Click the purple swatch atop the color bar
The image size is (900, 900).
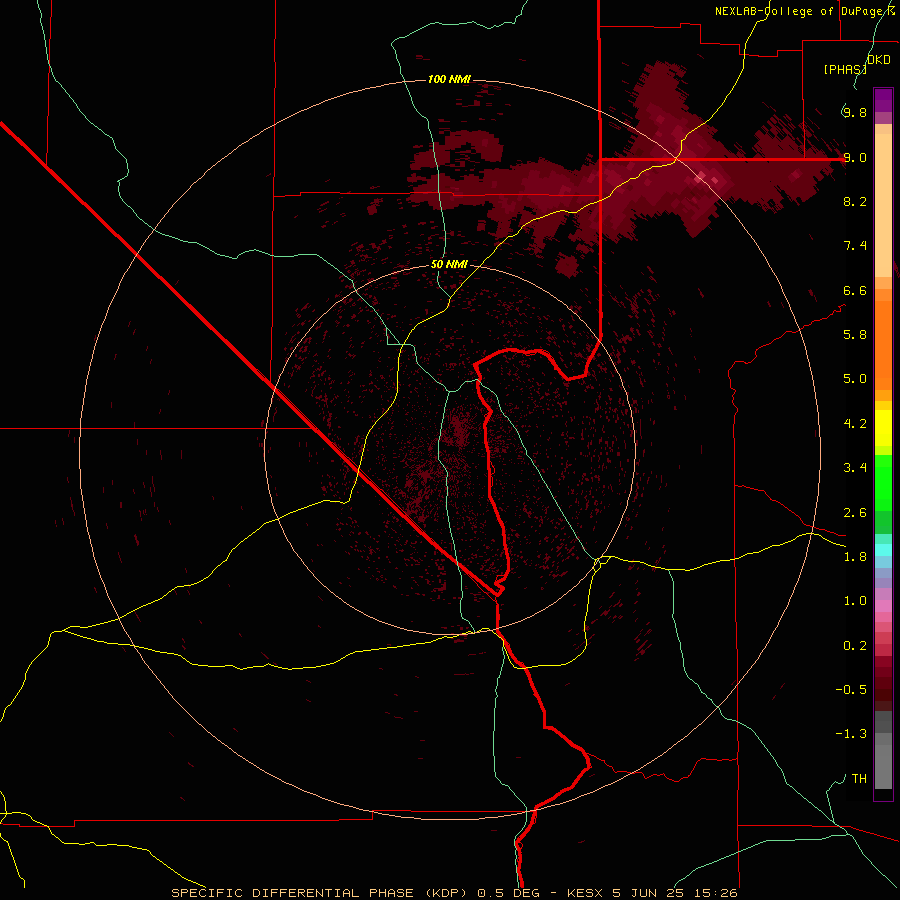[883, 100]
